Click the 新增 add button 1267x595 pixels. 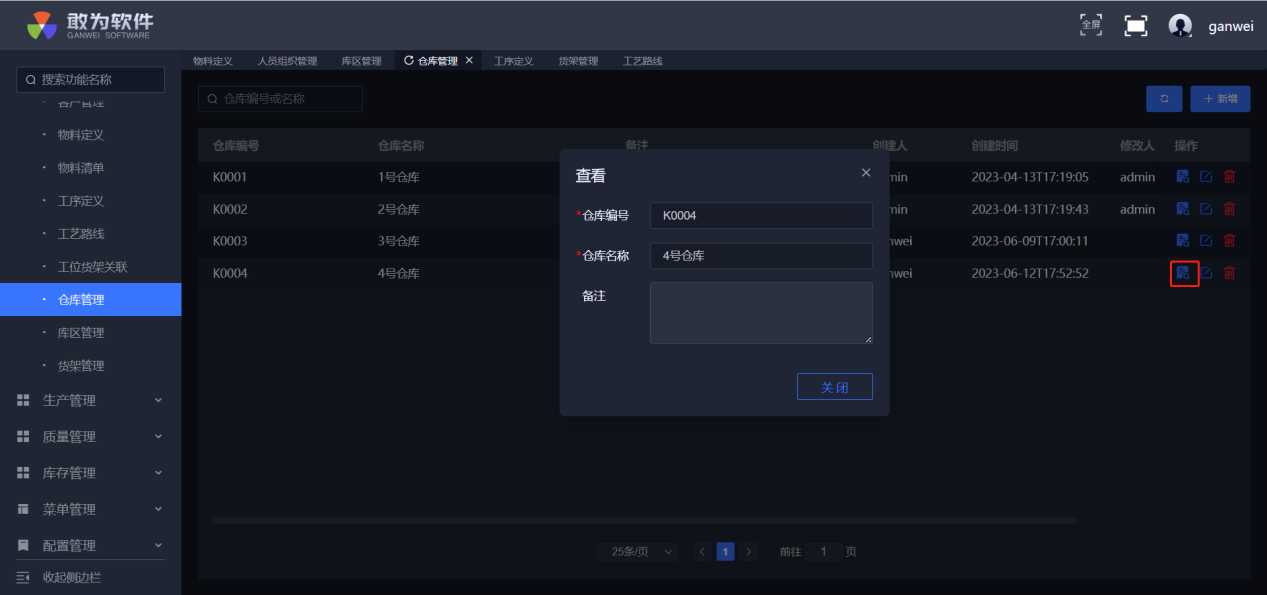tap(1220, 99)
